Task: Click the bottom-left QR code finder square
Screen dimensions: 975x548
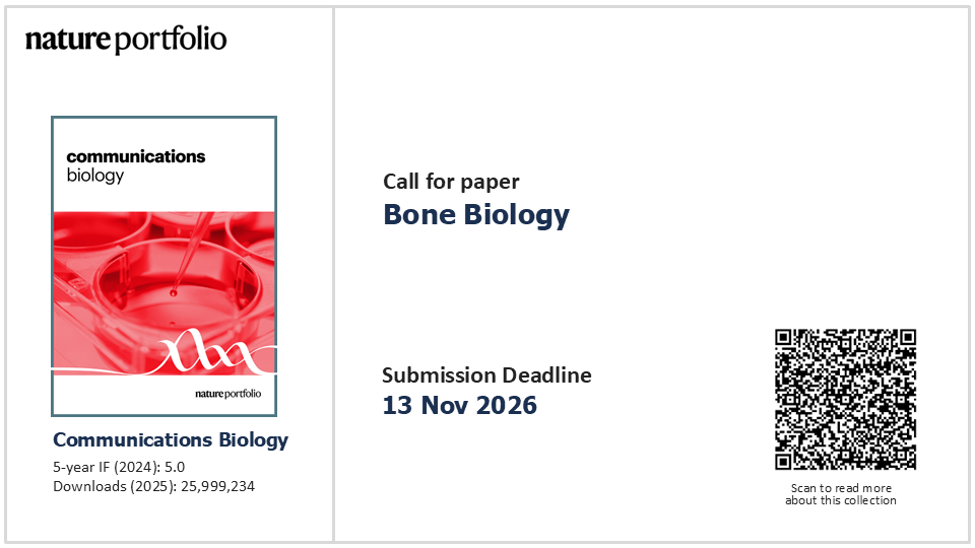Action: (783, 462)
